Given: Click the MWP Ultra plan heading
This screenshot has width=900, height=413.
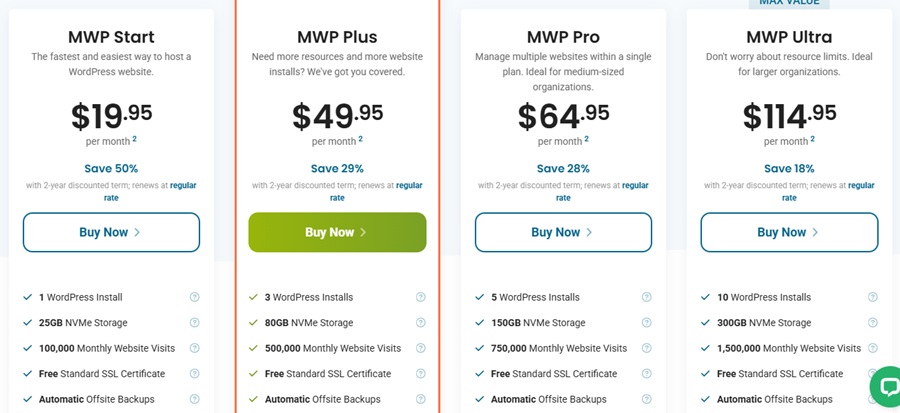Looking at the screenshot, I should pos(789,37).
